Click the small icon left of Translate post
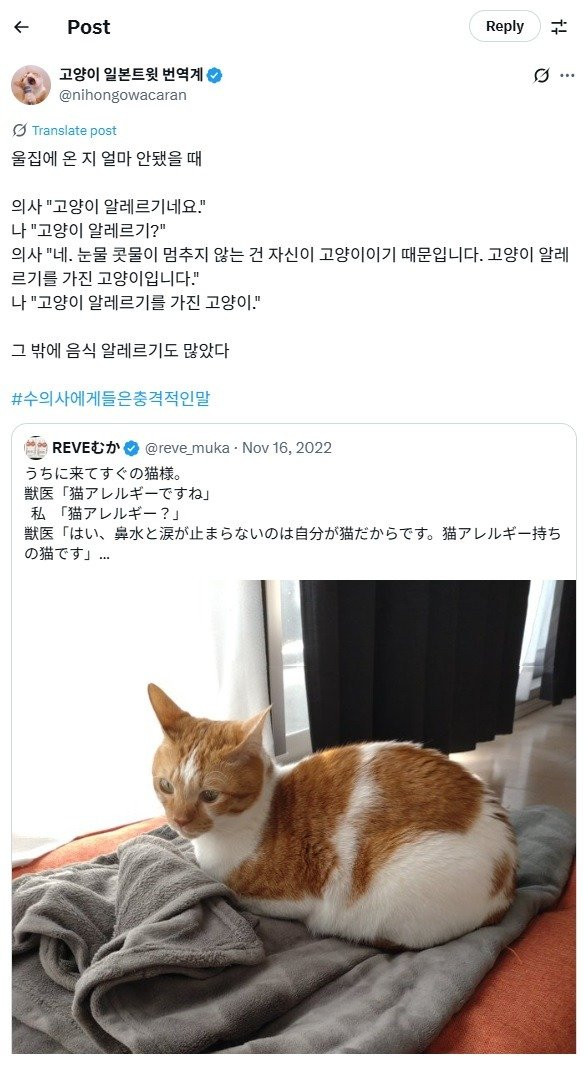 coord(20,130)
